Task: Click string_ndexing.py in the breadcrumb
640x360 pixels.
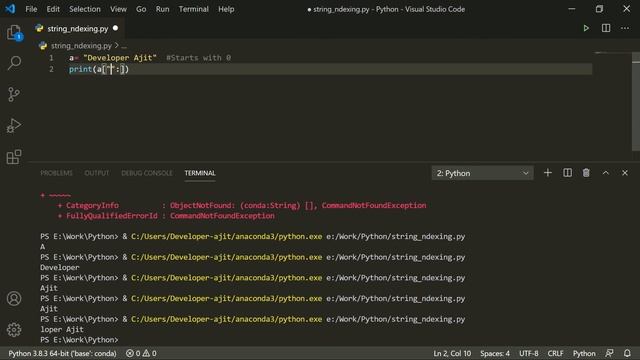Action: point(81,46)
